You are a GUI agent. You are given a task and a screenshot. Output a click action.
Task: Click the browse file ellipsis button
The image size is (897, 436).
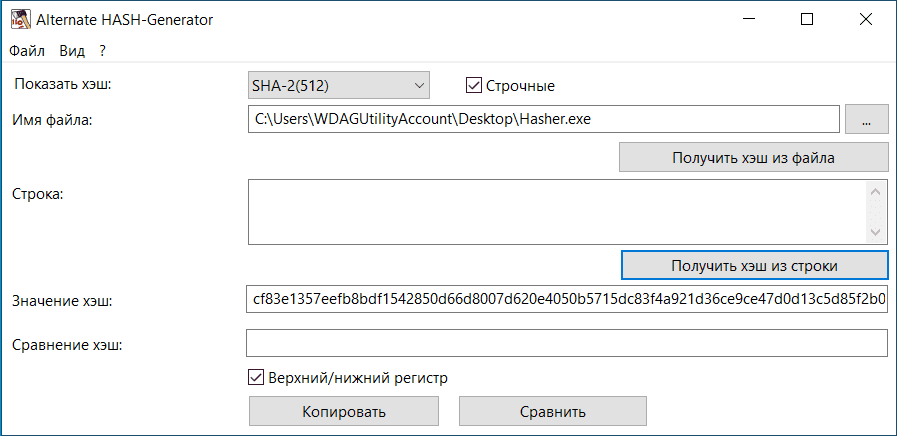click(866, 120)
